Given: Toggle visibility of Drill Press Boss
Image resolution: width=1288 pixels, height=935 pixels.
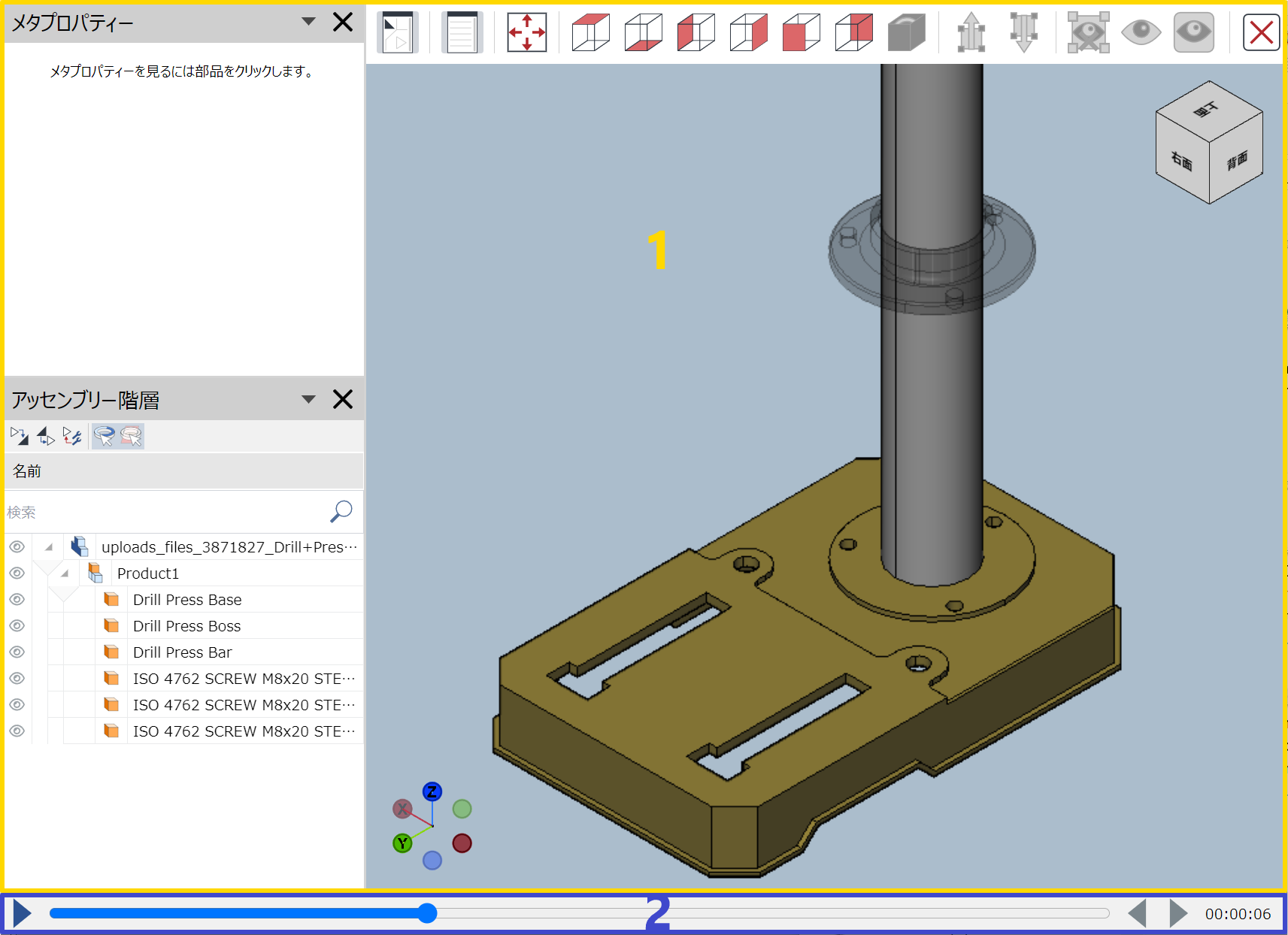Looking at the screenshot, I should click(x=17, y=626).
